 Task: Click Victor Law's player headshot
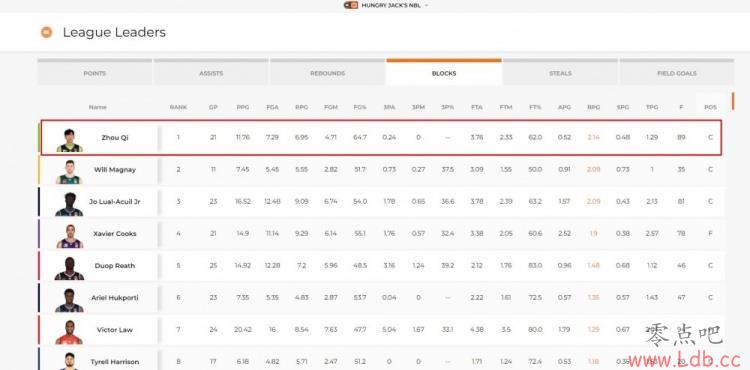[69, 332]
